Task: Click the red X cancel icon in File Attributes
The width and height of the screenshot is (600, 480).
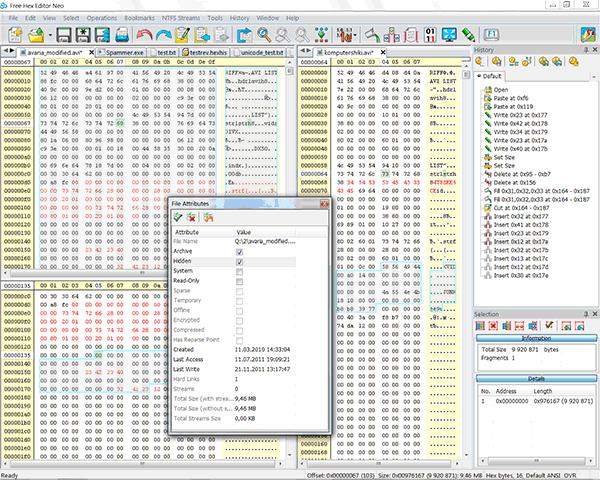Action: point(192,217)
